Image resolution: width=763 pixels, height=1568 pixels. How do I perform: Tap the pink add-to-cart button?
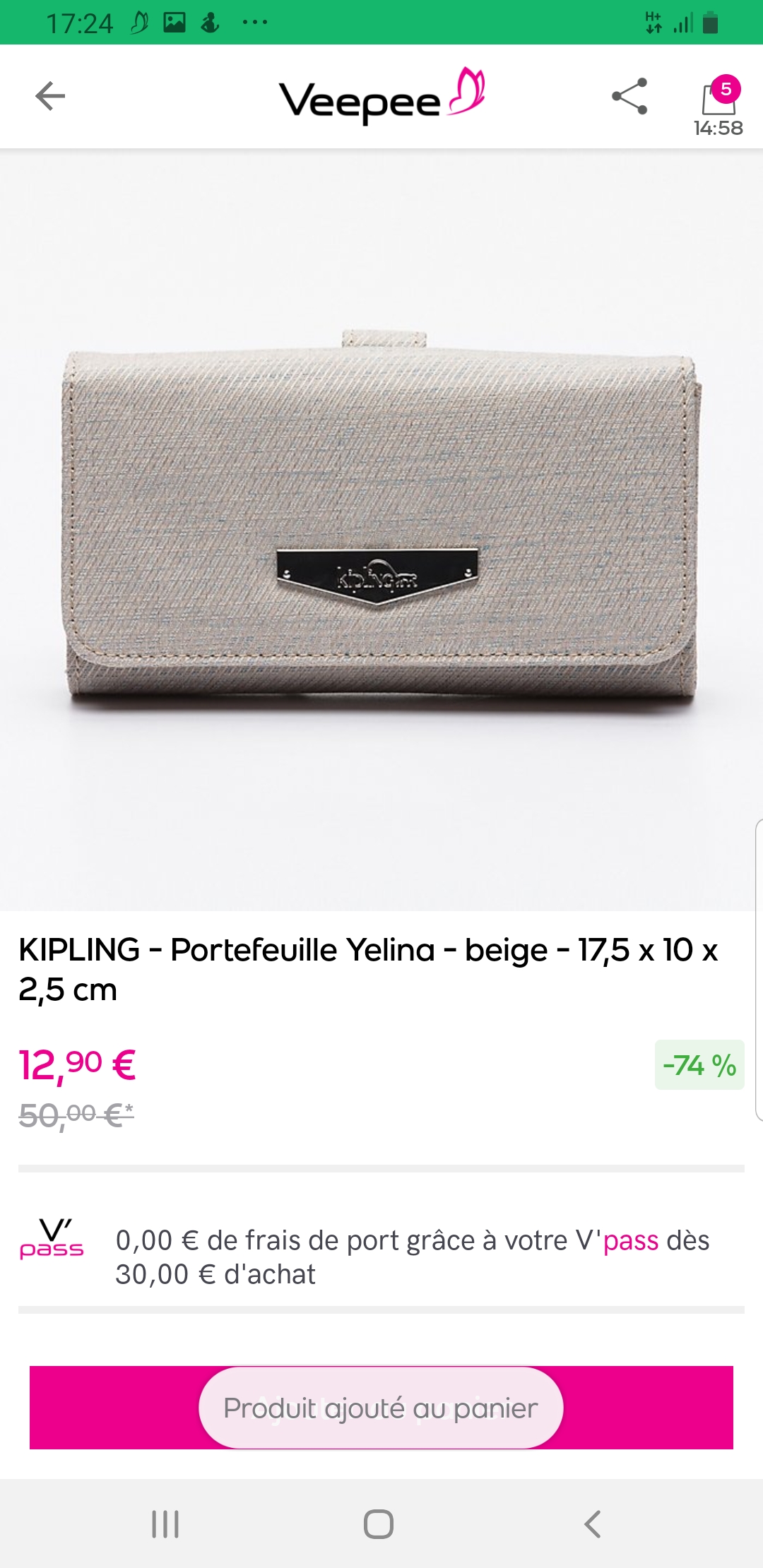tap(381, 1408)
